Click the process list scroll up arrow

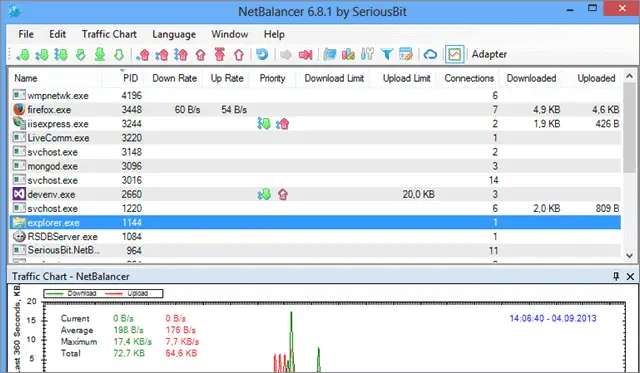[x=629, y=76]
